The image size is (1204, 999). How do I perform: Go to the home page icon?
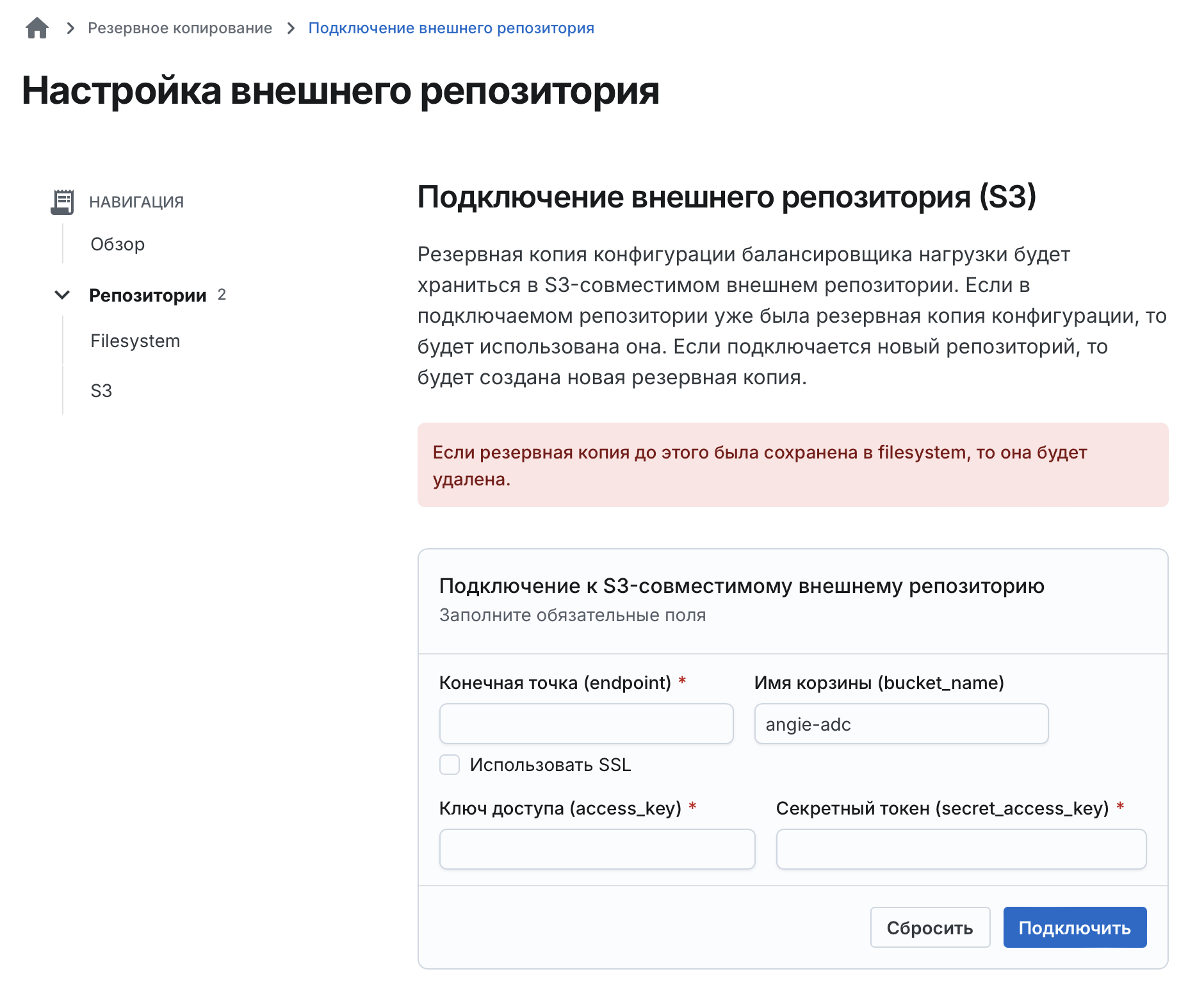point(37,28)
